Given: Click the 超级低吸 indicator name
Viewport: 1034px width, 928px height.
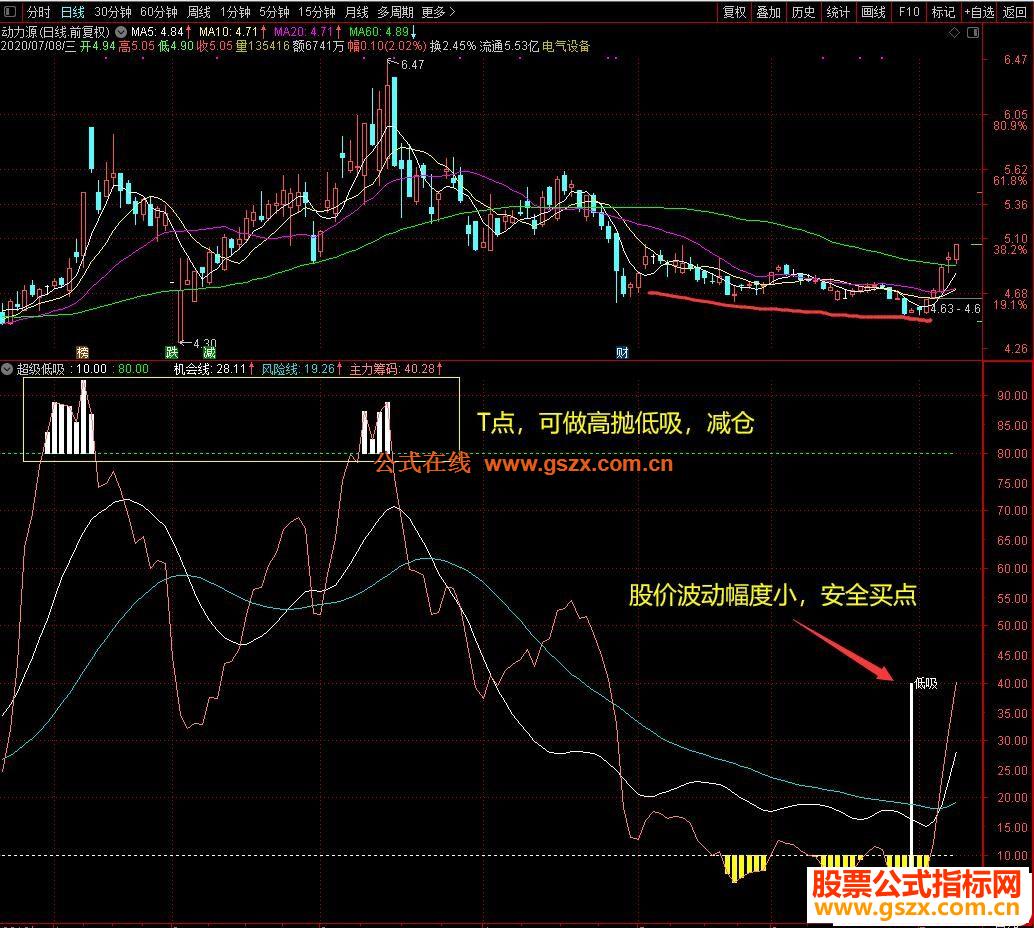Looking at the screenshot, I should 40,369.
